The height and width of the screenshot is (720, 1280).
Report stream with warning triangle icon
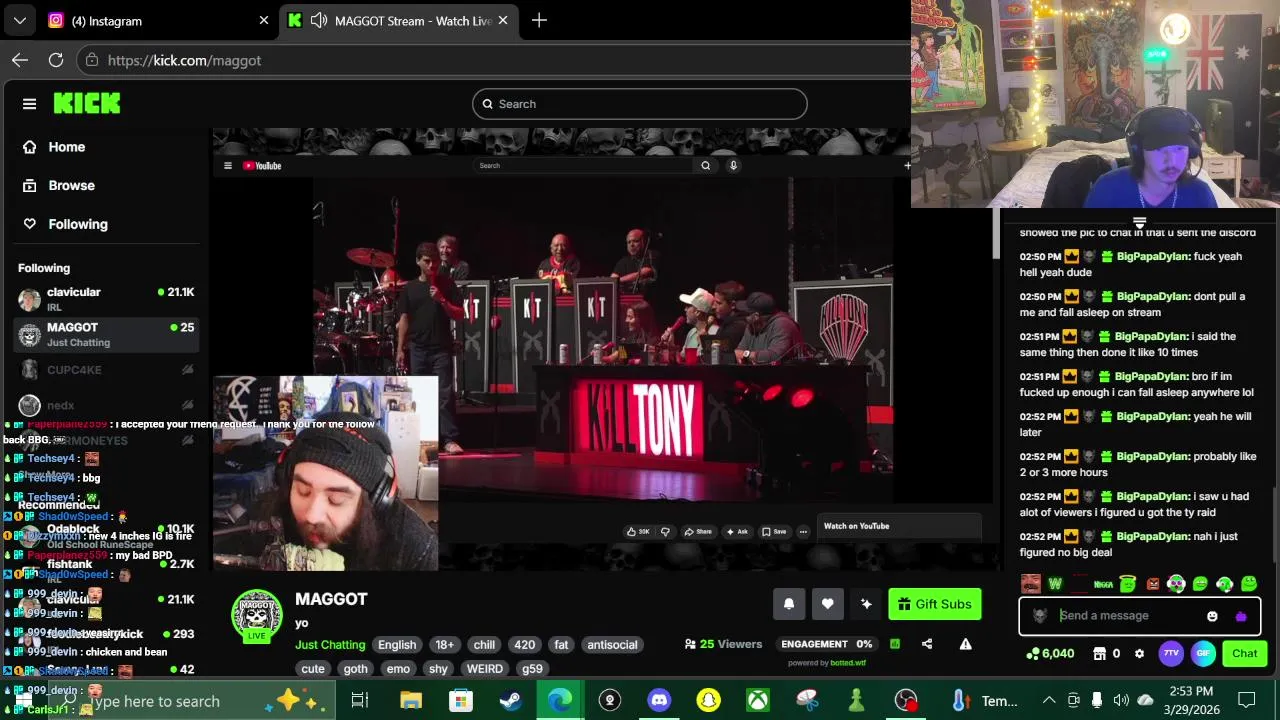965,644
